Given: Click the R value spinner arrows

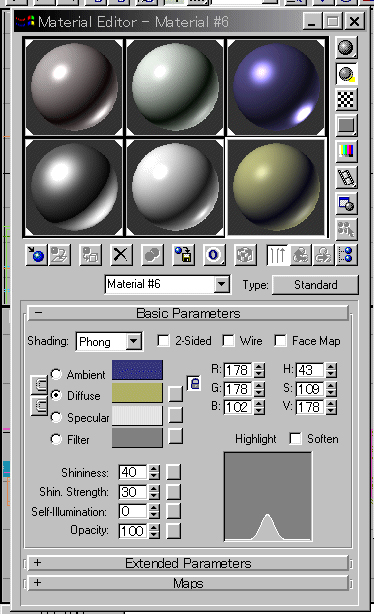Looking at the screenshot, I should coord(259,370).
